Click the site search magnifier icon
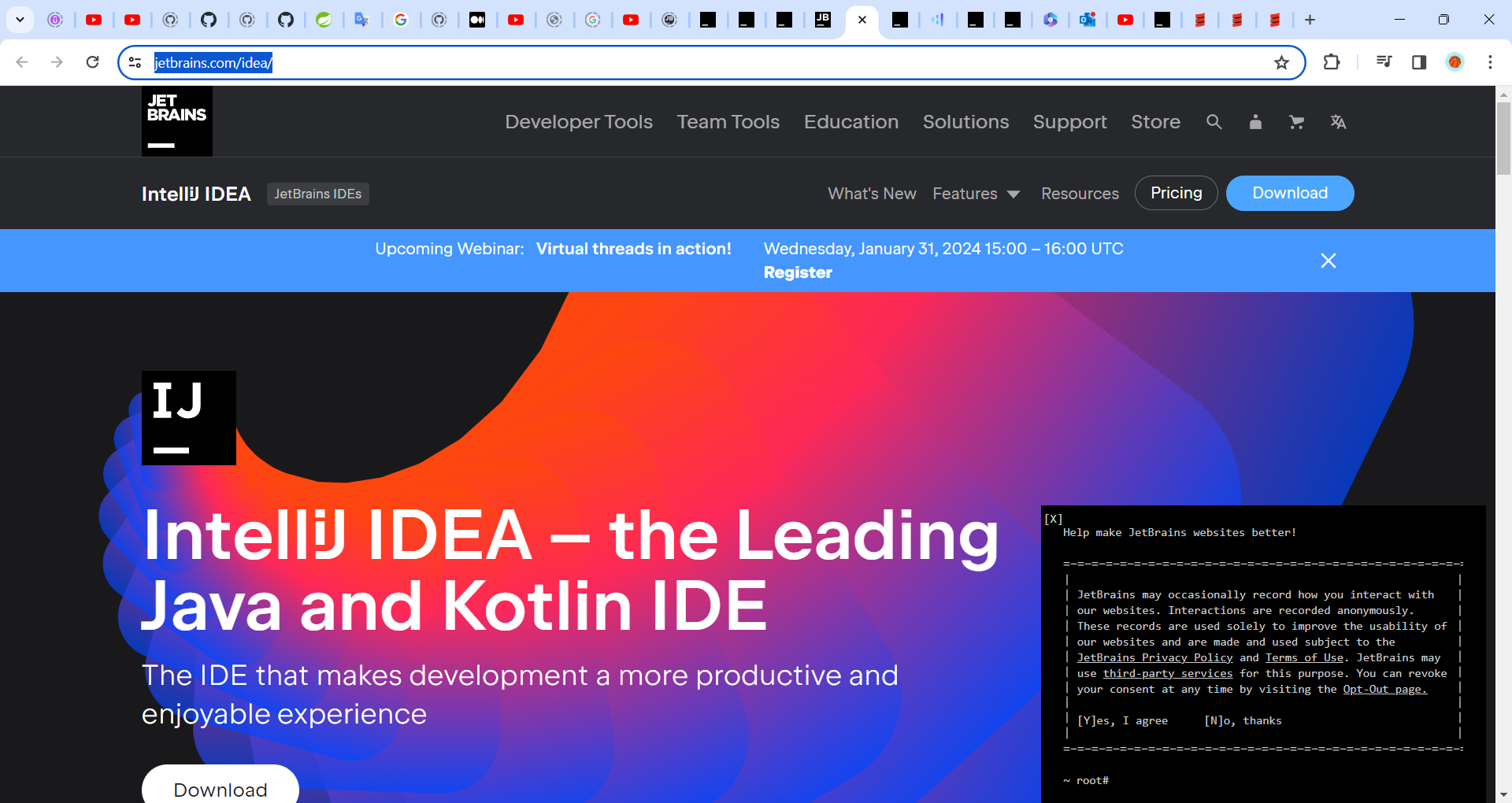Viewport: 1512px width, 803px height. click(x=1214, y=122)
